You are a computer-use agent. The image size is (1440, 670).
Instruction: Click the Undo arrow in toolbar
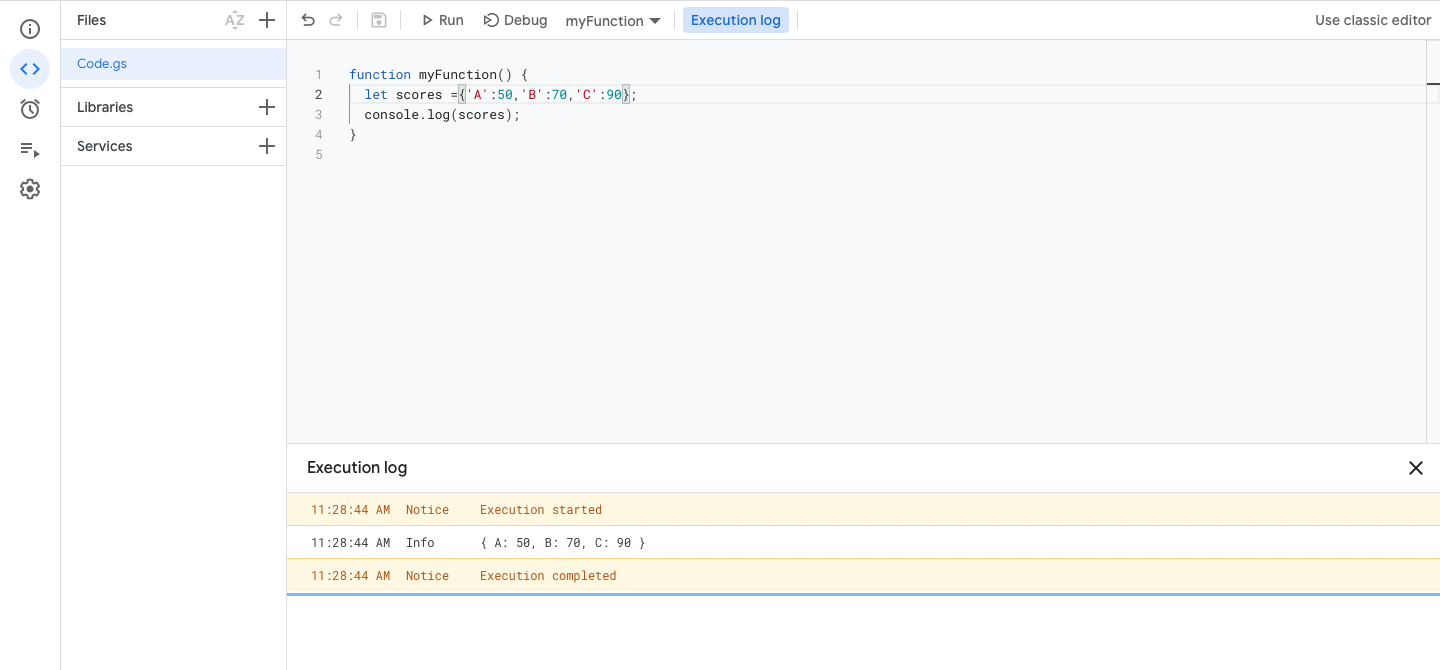click(x=308, y=20)
